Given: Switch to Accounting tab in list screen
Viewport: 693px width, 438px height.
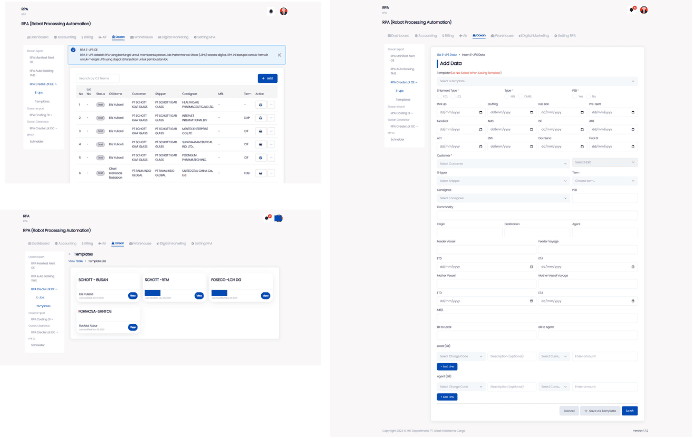Looking at the screenshot, I should (65, 37).
